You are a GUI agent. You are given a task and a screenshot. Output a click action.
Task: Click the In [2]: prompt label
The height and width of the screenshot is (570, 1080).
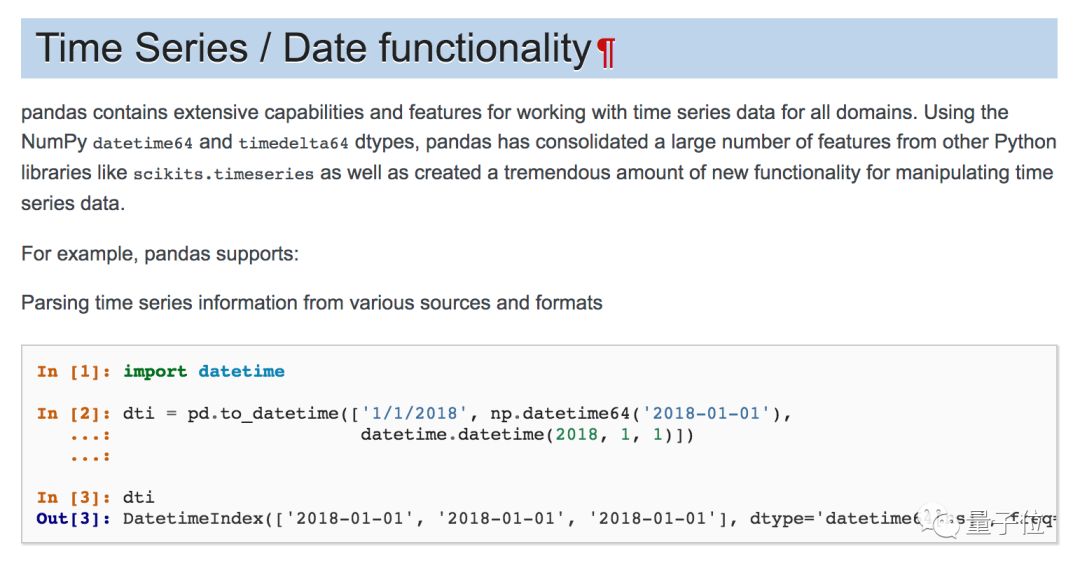(75, 414)
